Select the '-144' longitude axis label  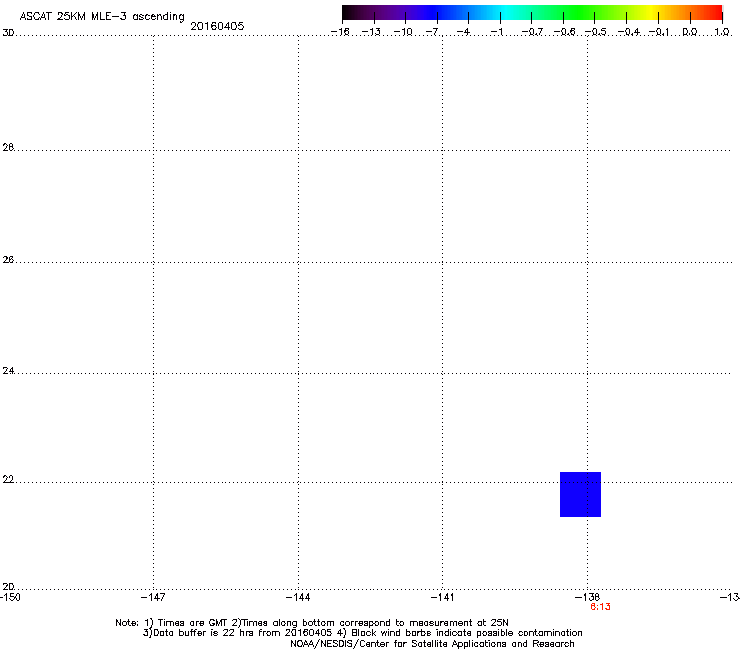[x=298, y=597]
